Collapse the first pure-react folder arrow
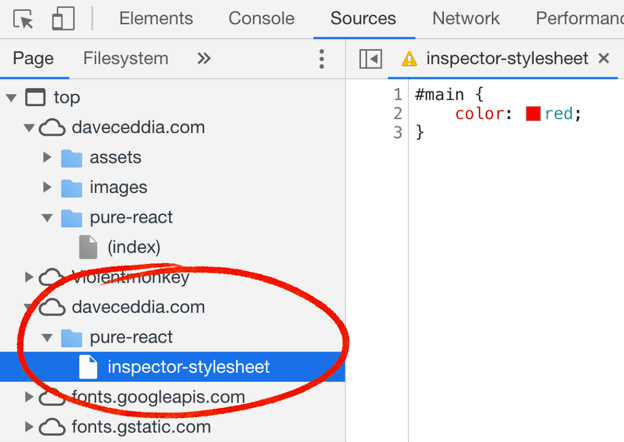The image size is (624, 442). (47, 218)
